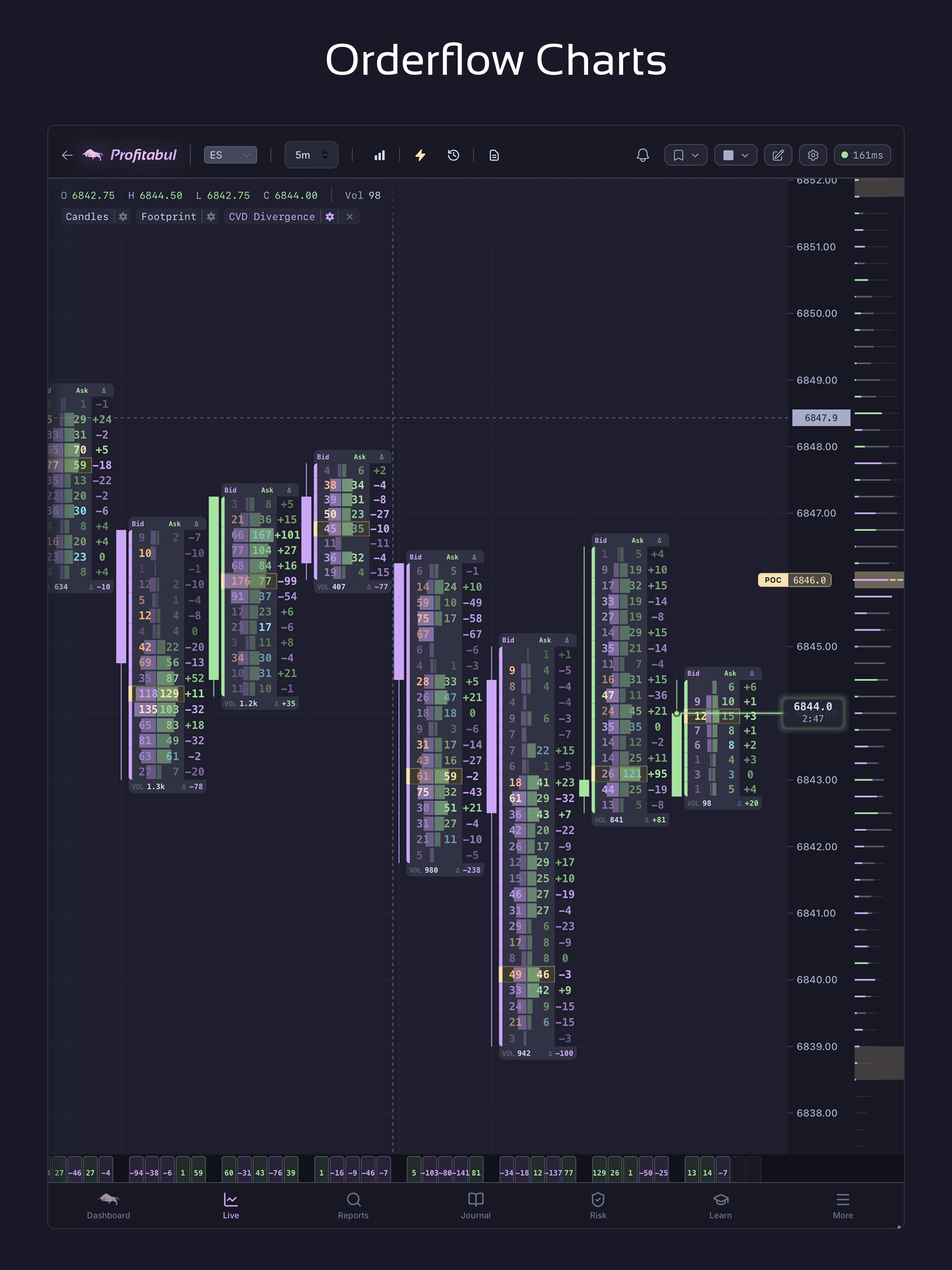The width and height of the screenshot is (952, 1270).
Task: Click the VOL 1.2k footprint summary
Action: (x=260, y=703)
